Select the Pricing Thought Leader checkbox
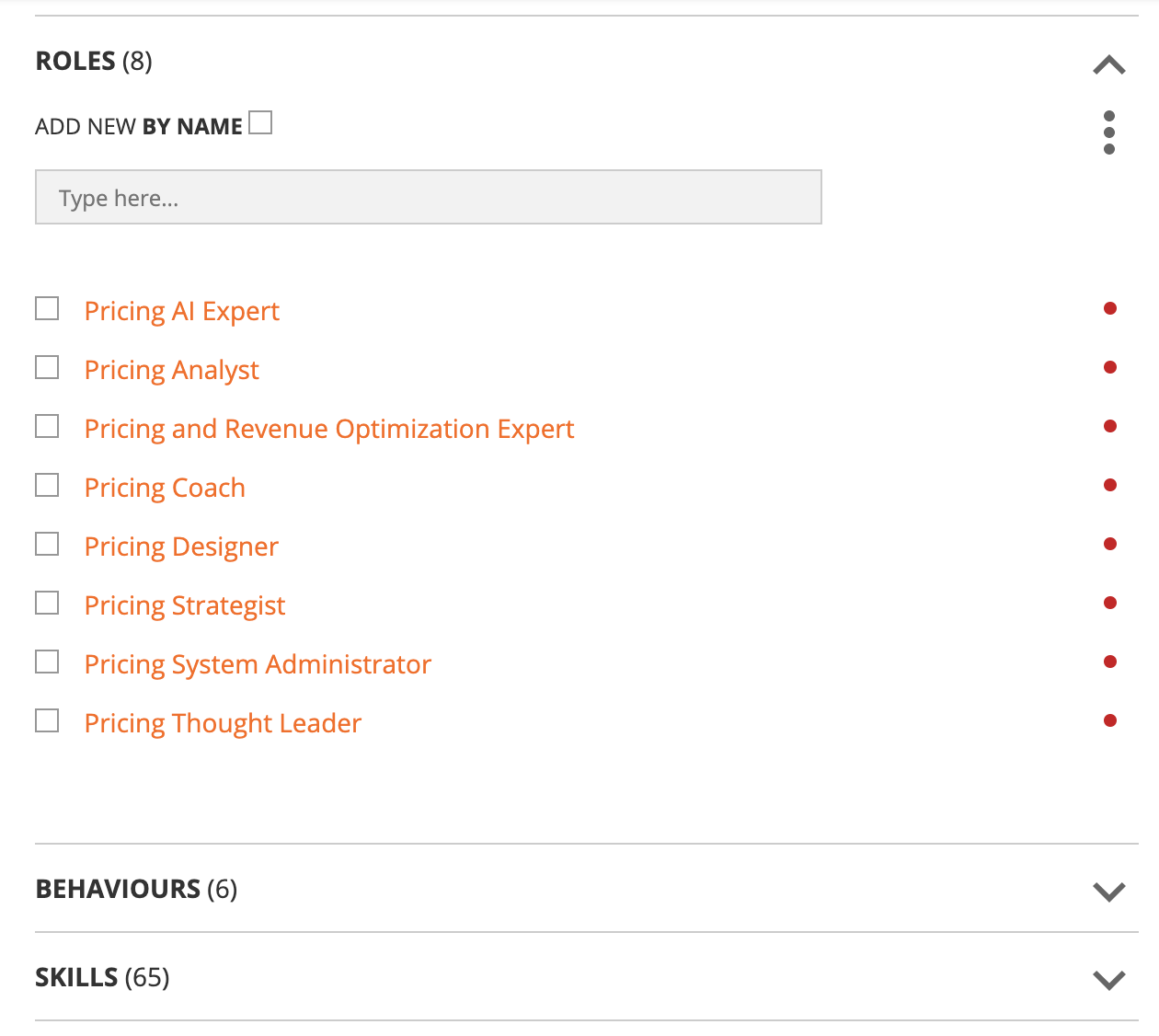This screenshot has height=1036, width=1159. click(47, 720)
